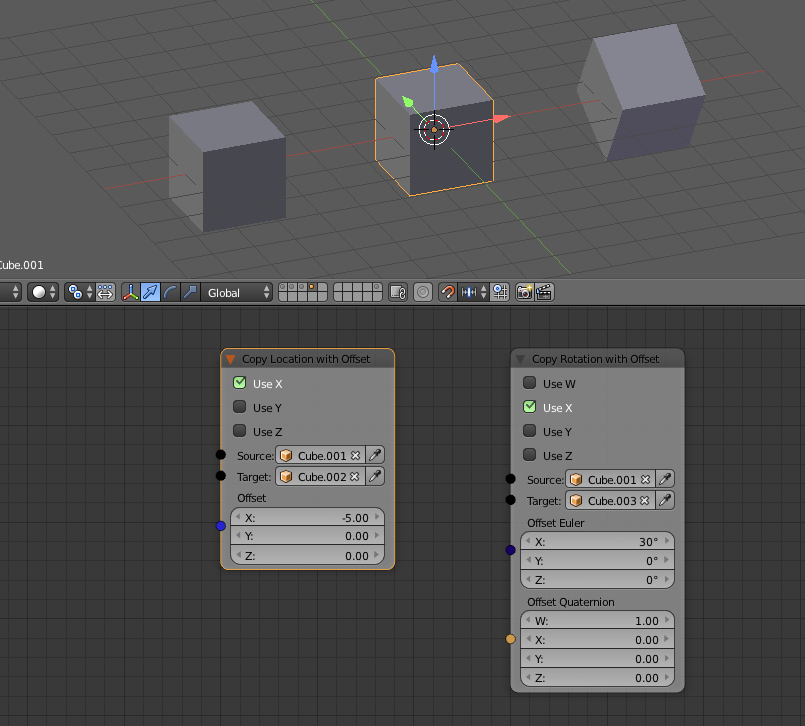Pick Source object with Copy Location eyedropper
805x726 pixels.
click(x=376, y=455)
